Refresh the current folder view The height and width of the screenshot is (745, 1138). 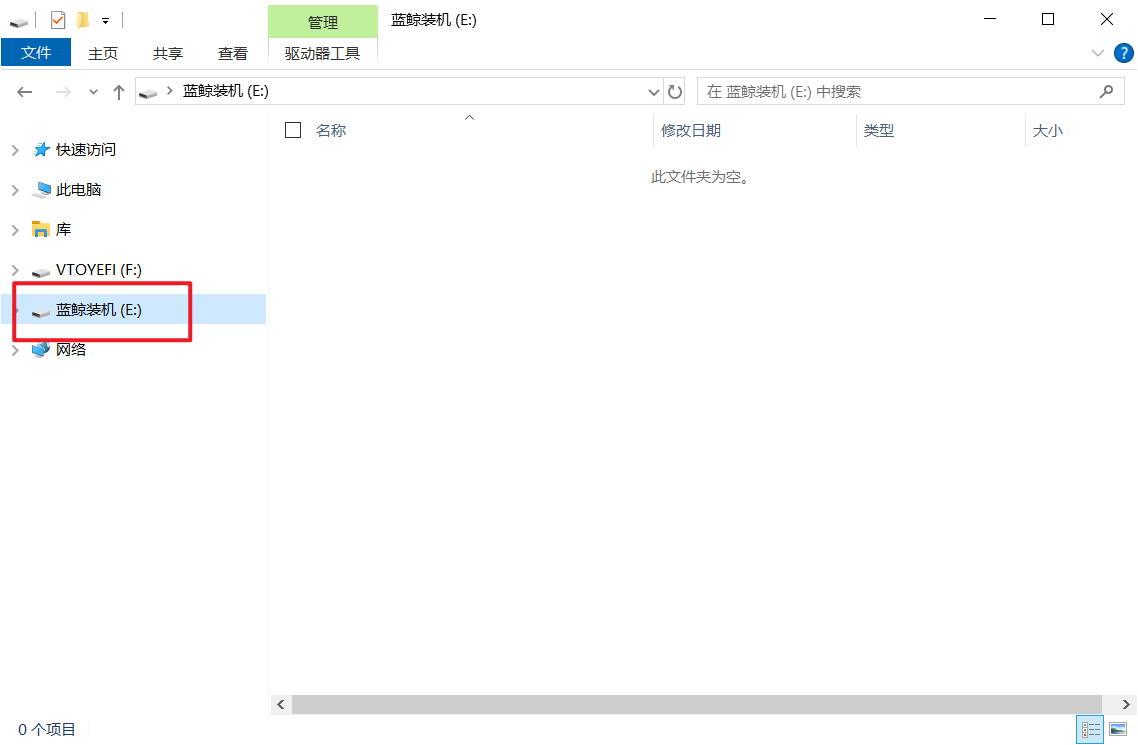pos(675,92)
